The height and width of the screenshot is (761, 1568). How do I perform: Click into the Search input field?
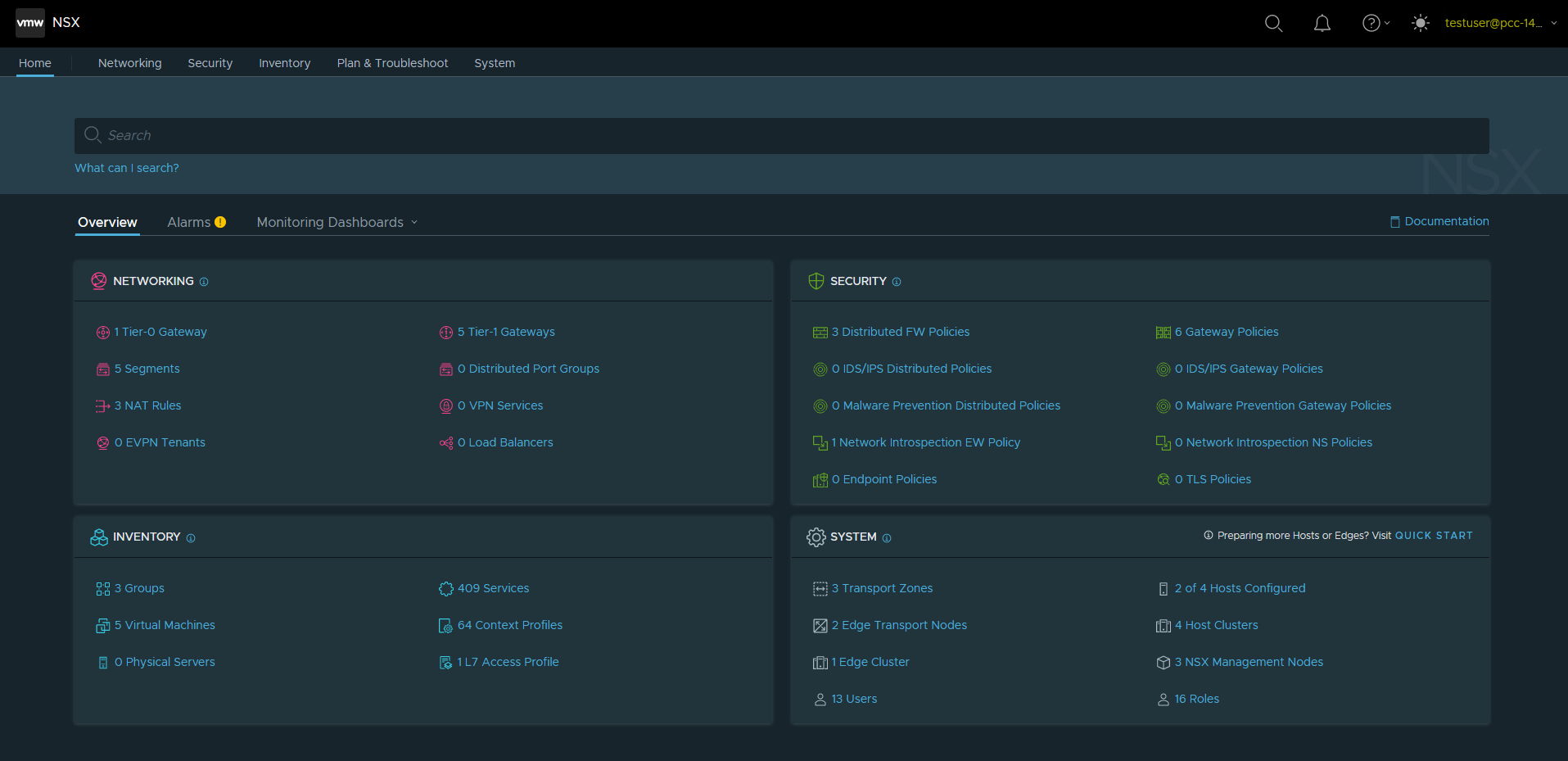pyautogui.click(x=782, y=136)
